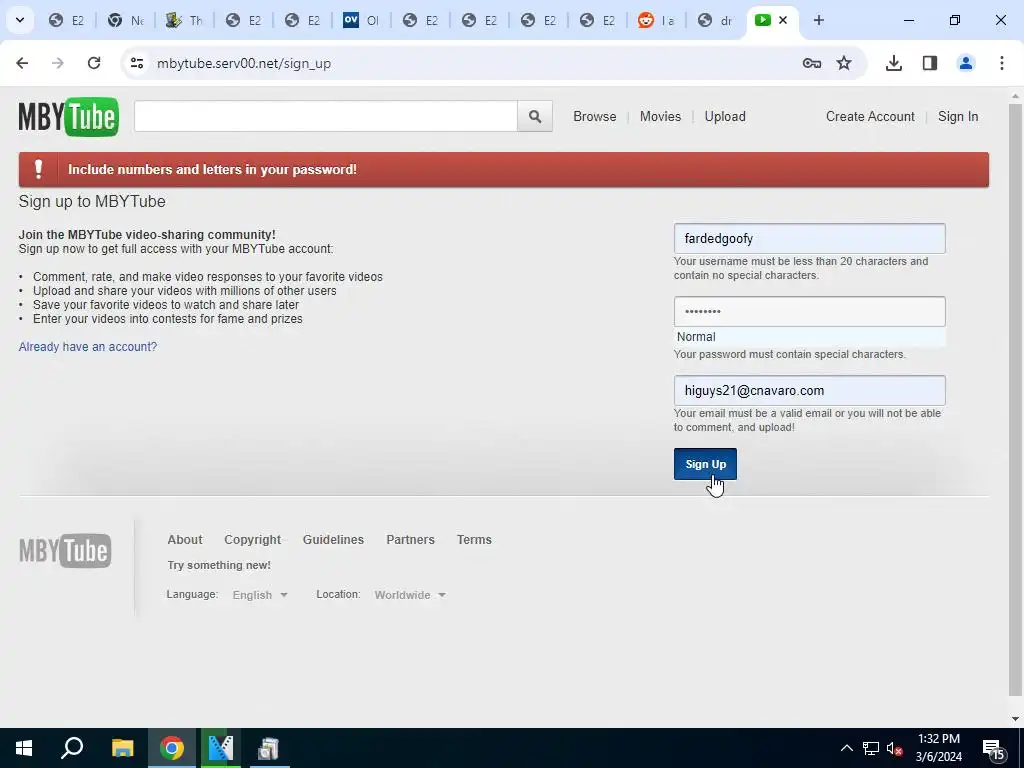Close the active MBYTube tab
This screenshot has width=1024, height=768.
point(783,20)
